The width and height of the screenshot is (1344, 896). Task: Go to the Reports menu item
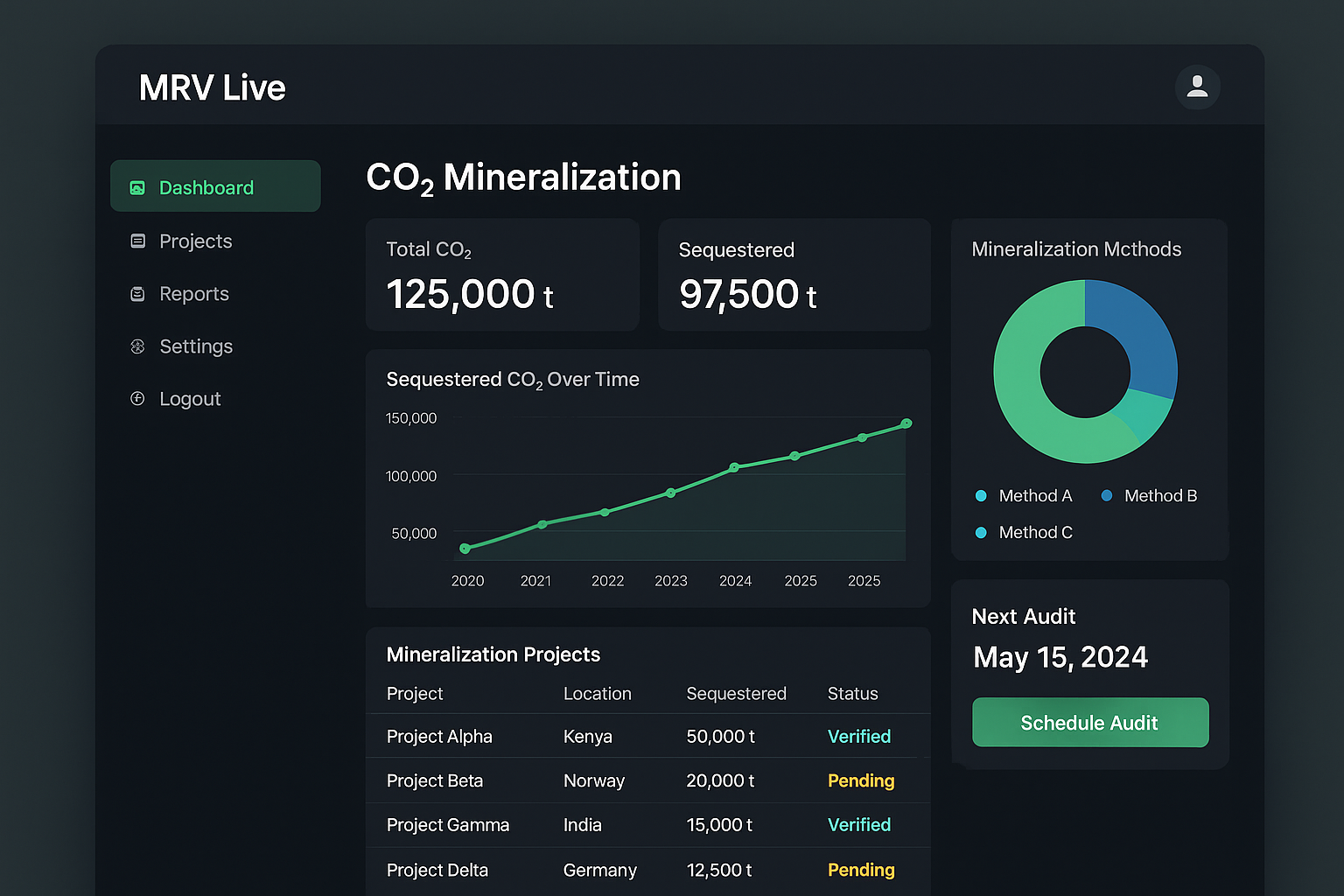tap(193, 294)
